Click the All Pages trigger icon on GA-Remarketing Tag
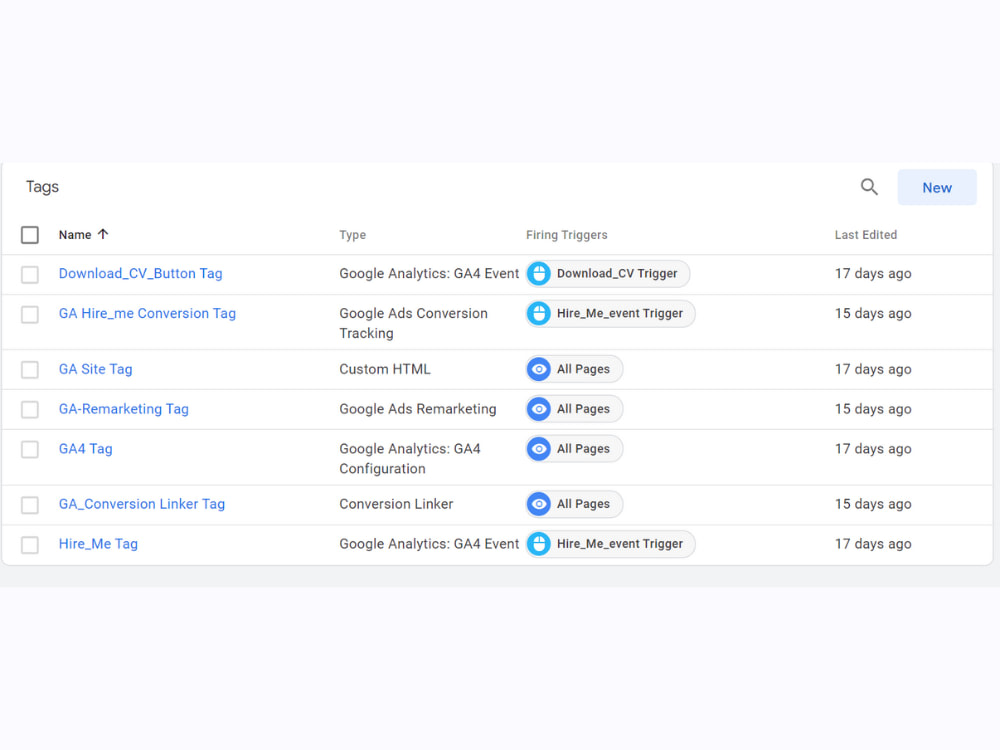Image resolution: width=1000 pixels, height=750 pixels. (x=538, y=409)
